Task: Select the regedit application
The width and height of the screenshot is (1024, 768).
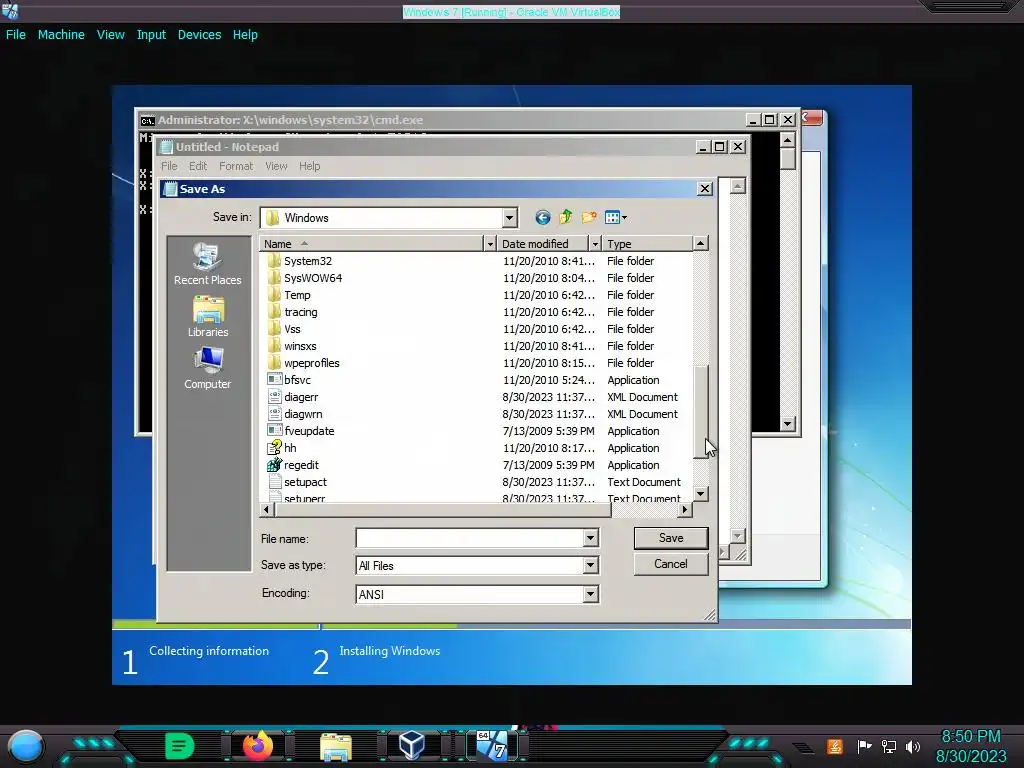Action: click(x=301, y=464)
